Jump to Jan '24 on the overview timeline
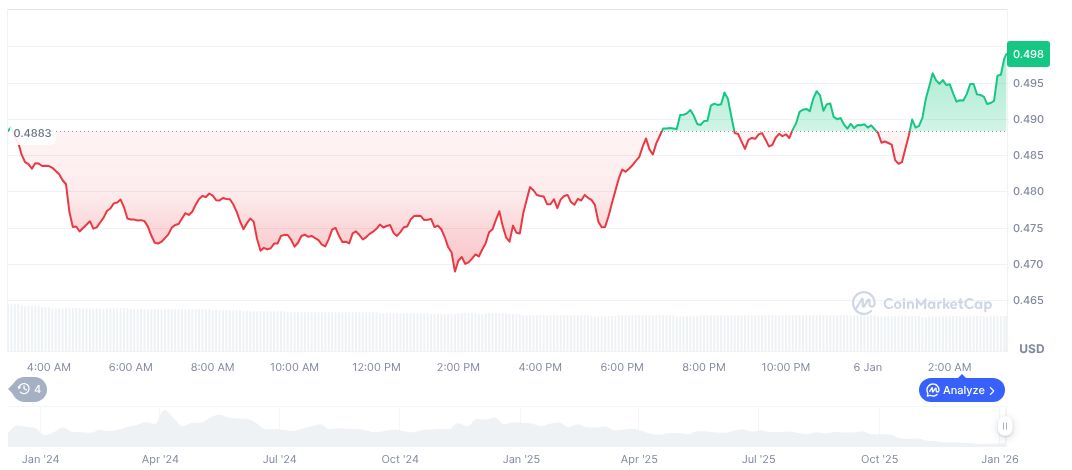Screen dimensions: 1072x470 pos(39,459)
